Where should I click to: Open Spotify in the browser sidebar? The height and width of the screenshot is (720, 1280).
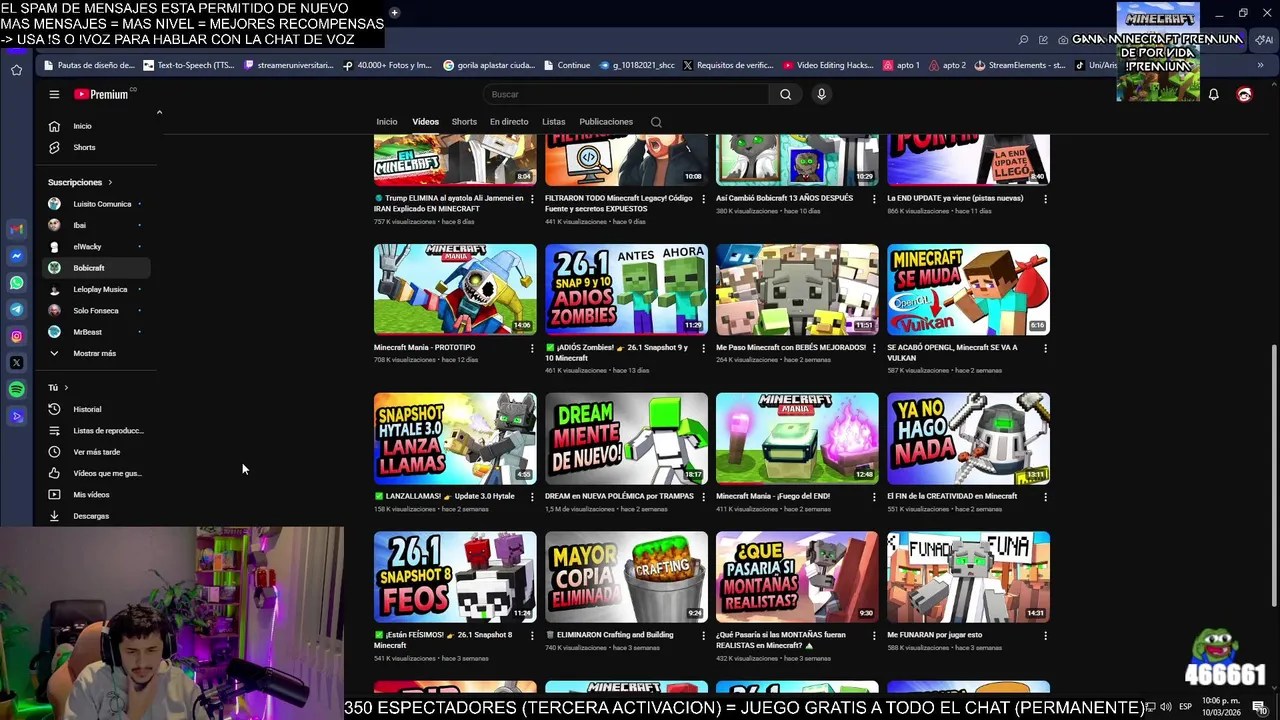click(x=17, y=389)
